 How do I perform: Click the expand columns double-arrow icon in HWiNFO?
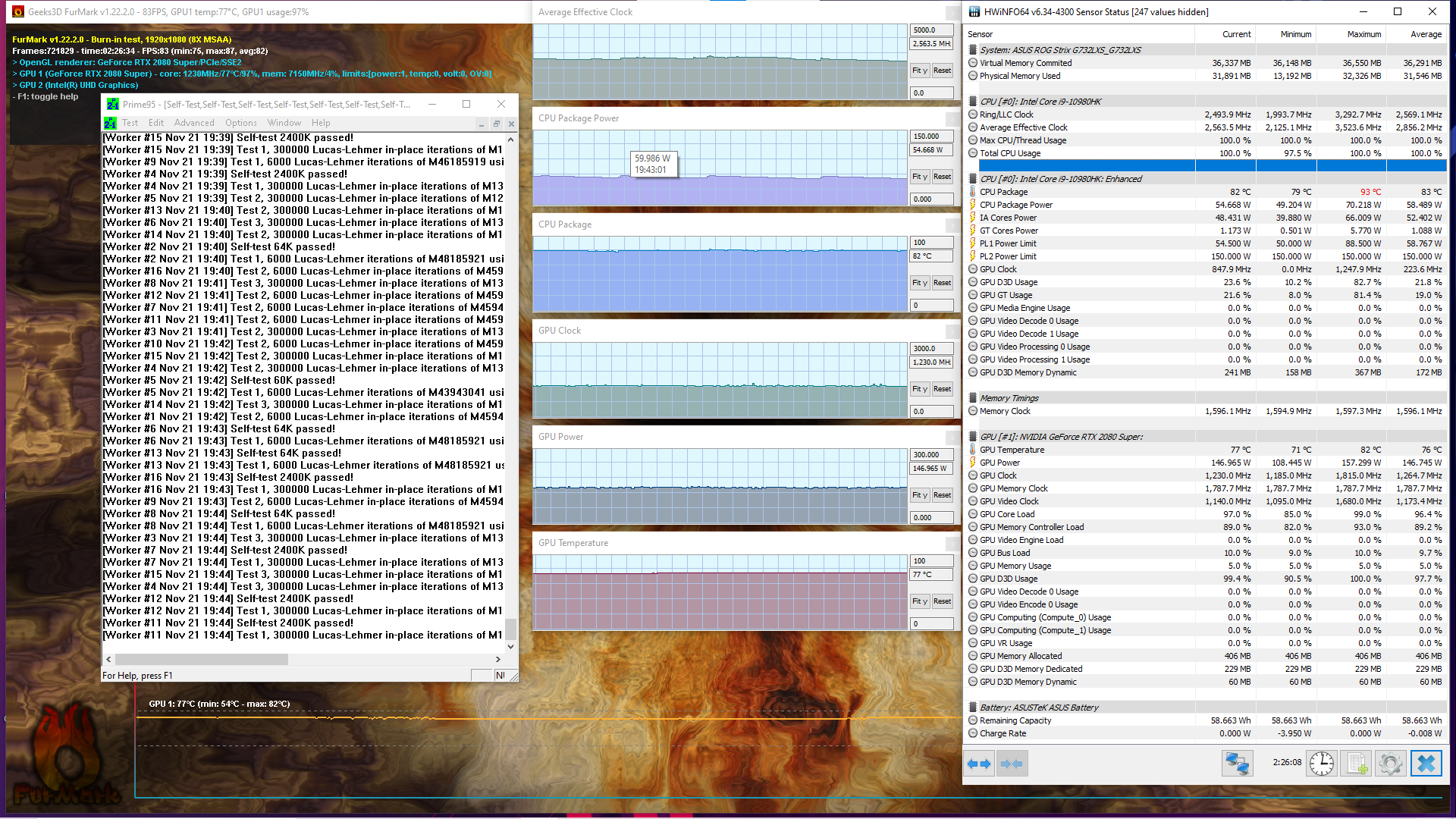click(979, 764)
